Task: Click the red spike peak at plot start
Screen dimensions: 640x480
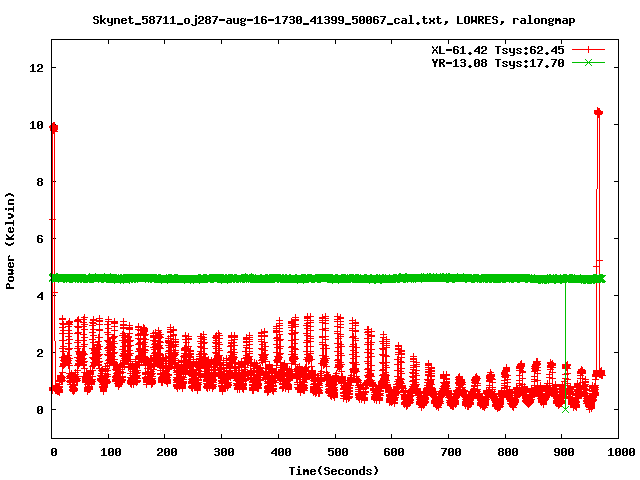Action: (x=53, y=128)
